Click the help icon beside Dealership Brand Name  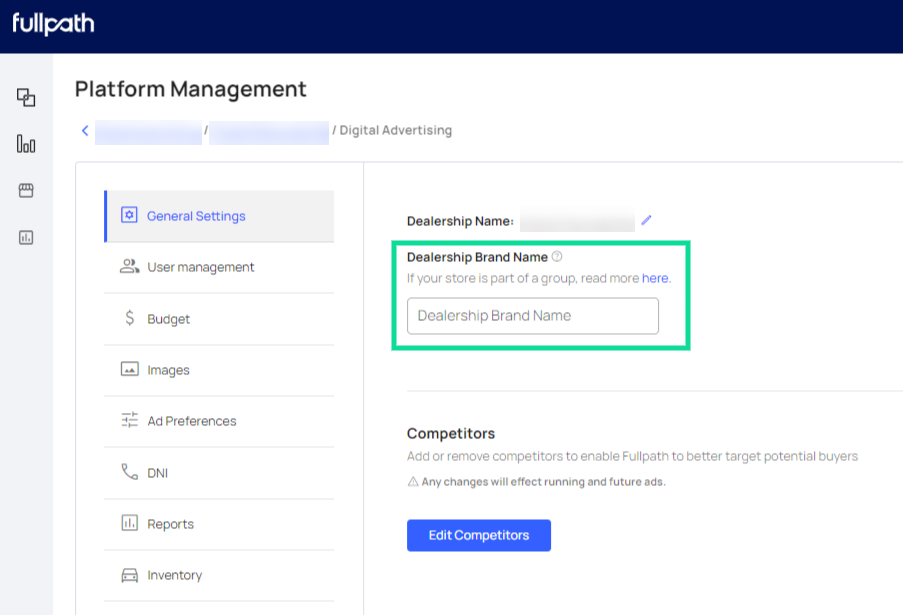[x=557, y=257]
